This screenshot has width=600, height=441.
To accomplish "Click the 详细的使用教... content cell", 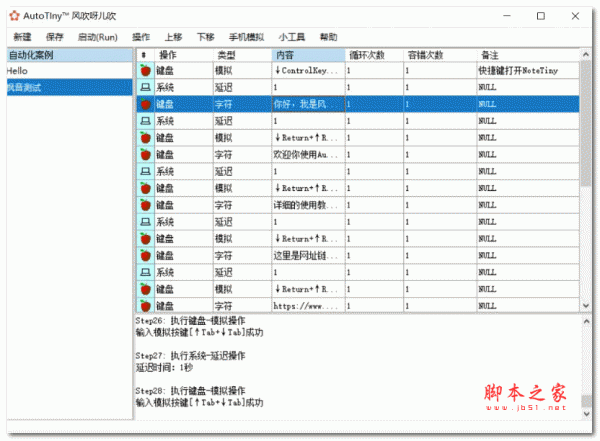I will (x=308, y=205).
